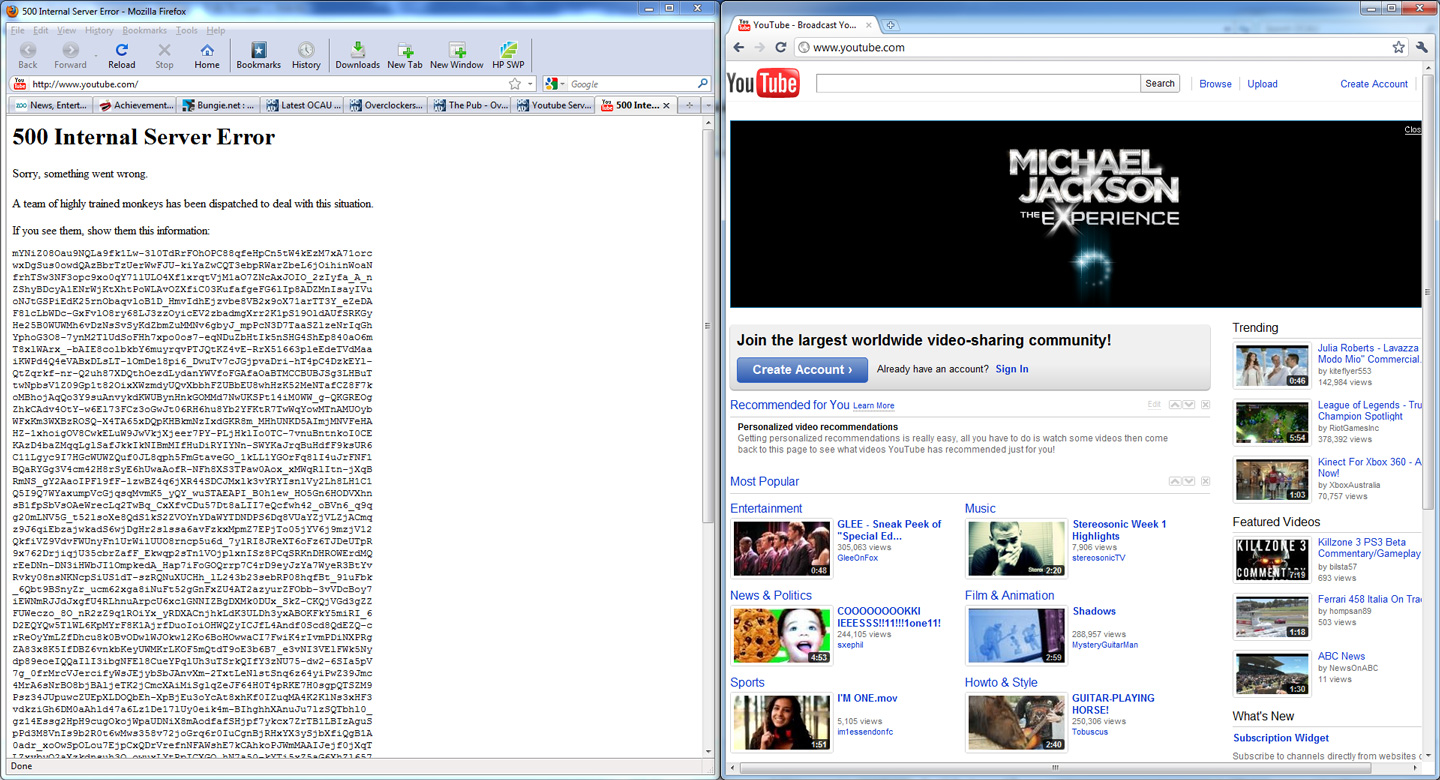Click the New Tab toolbar icon in Firefox
1440x780 pixels.
click(405, 55)
